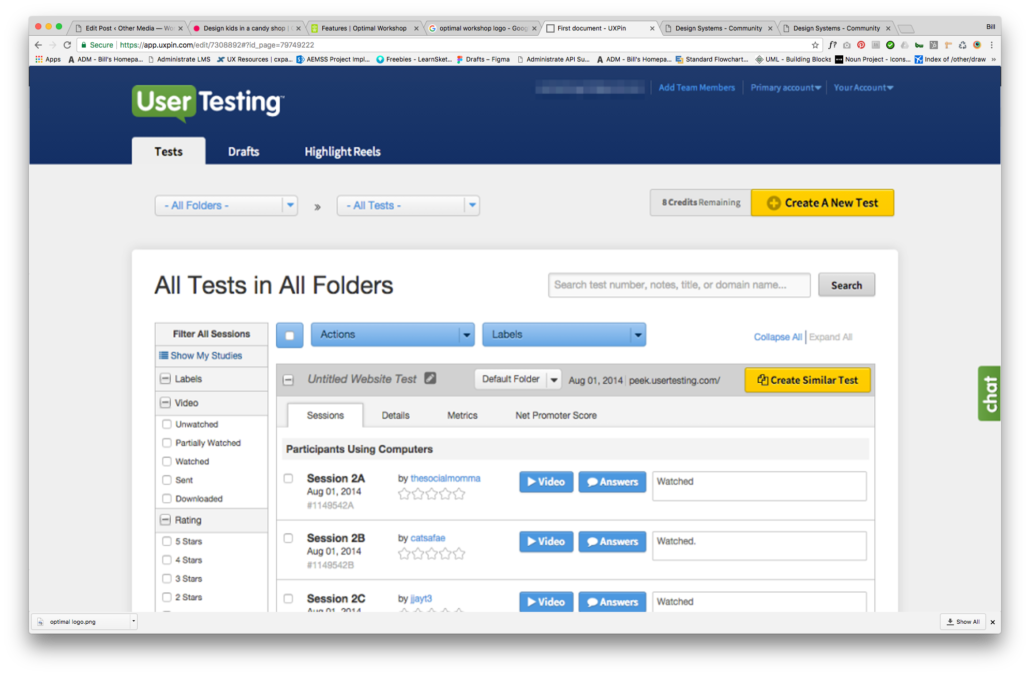The image size is (1030, 675).
Task: Open the Standard Flowchart bookmark
Action: tap(712, 59)
